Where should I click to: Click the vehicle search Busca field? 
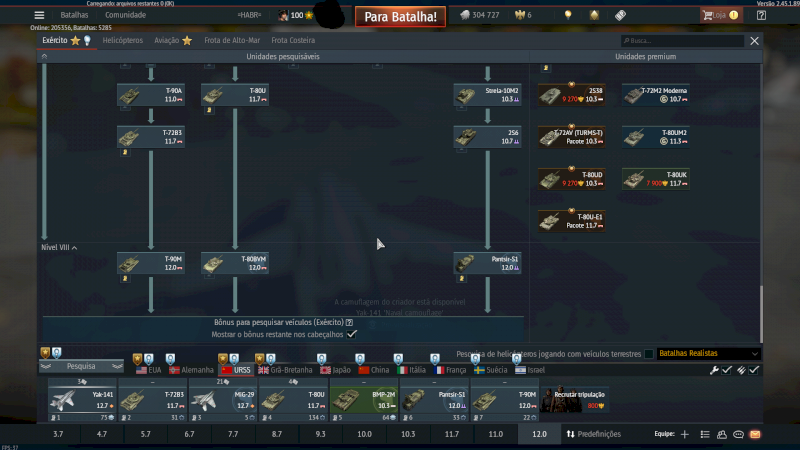point(685,41)
